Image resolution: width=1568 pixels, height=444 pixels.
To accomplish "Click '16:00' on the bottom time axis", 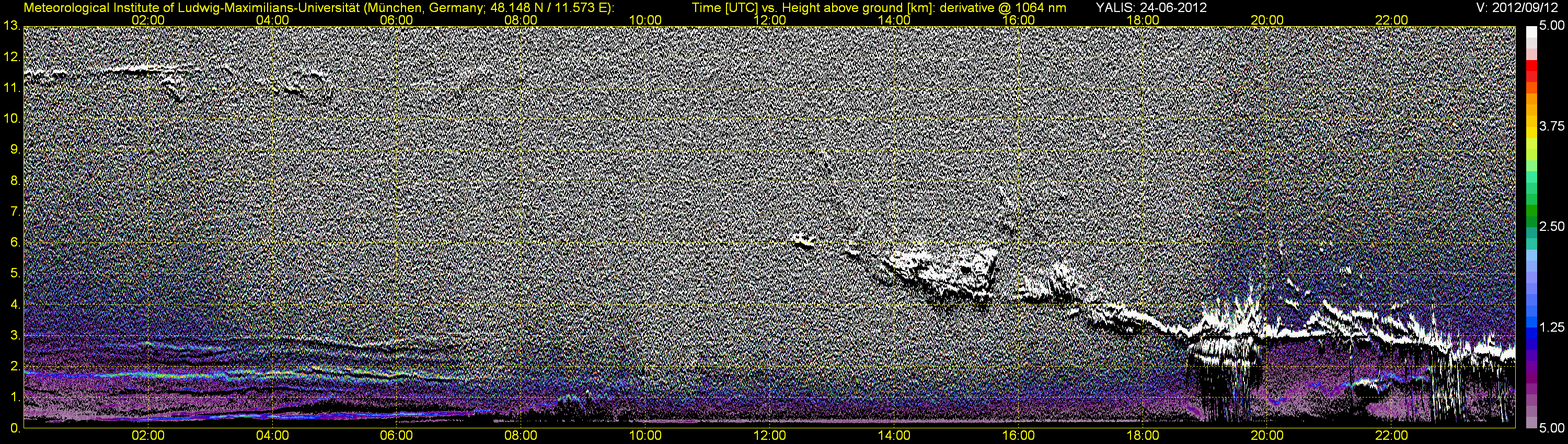I will pos(1018,436).
